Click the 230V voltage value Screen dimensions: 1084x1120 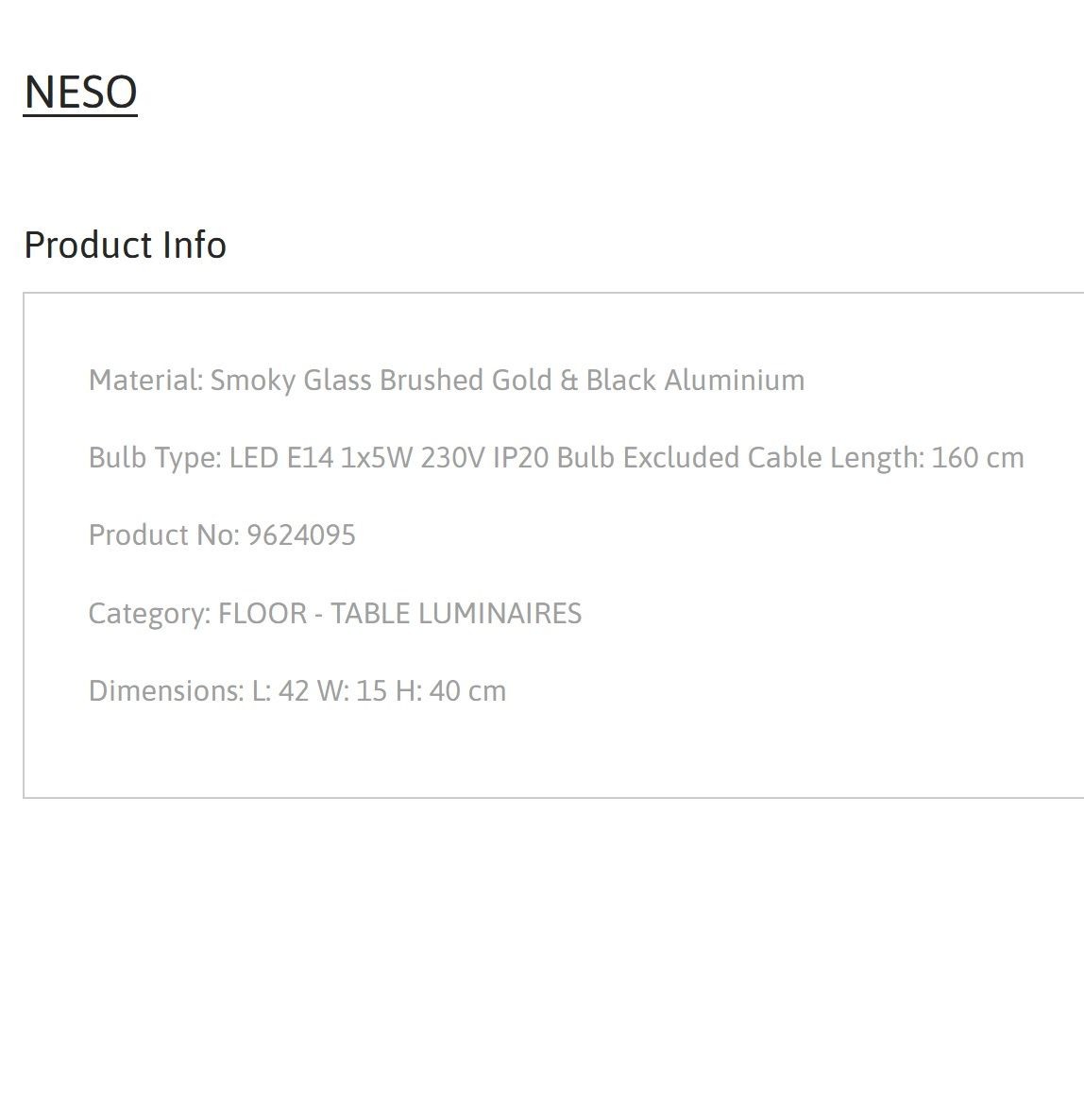click(x=452, y=458)
